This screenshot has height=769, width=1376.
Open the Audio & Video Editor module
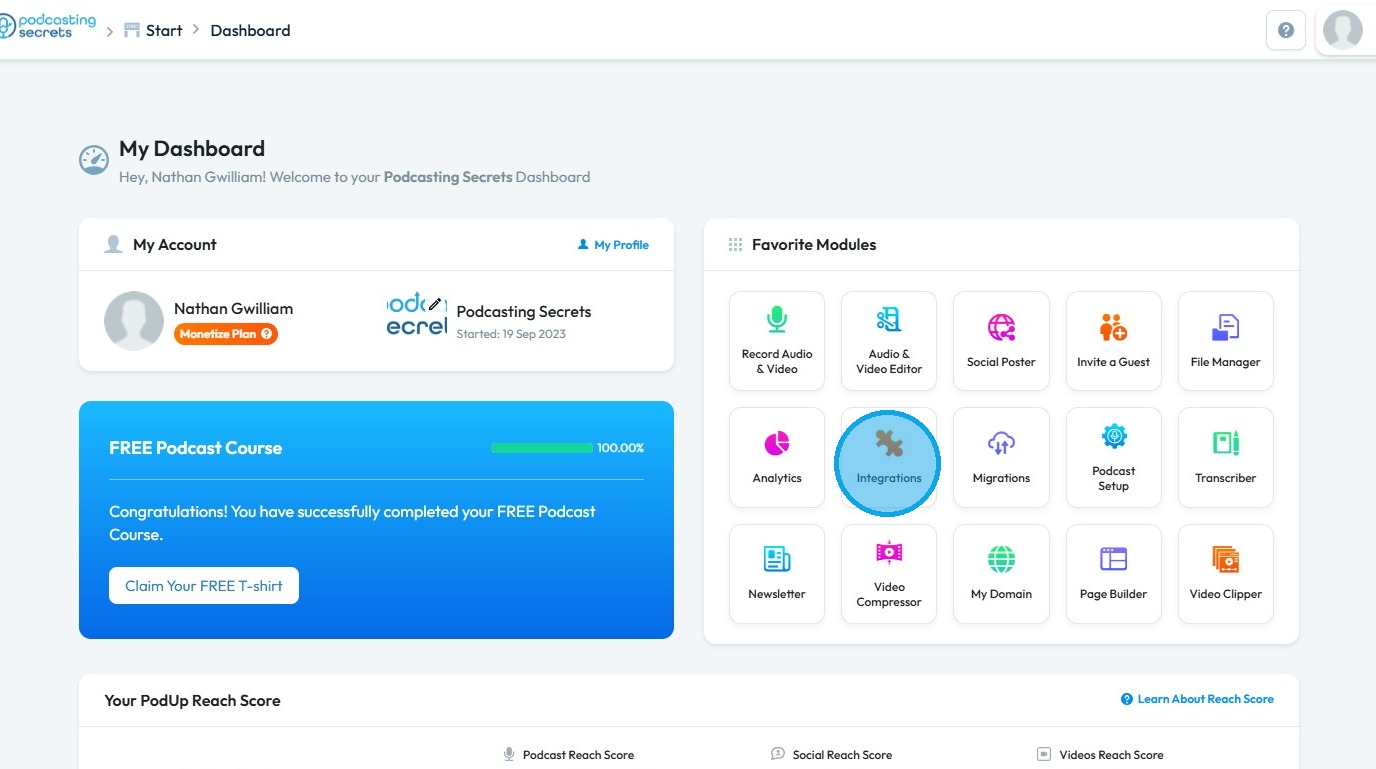click(889, 340)
